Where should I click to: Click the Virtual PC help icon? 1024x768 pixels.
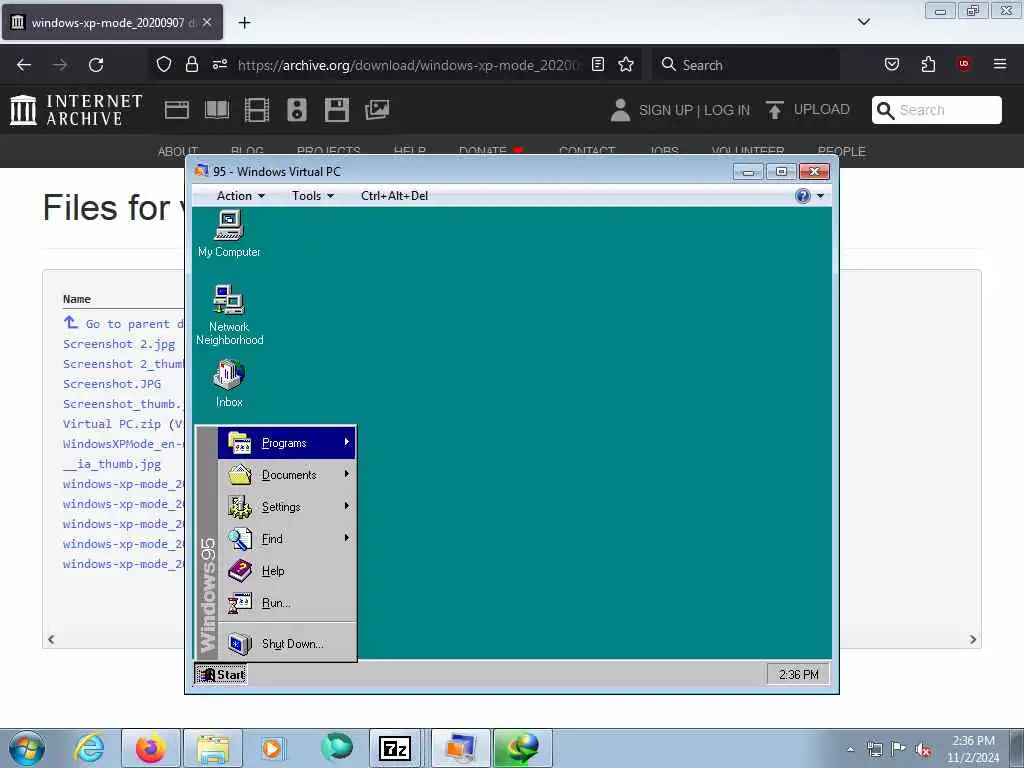[x=803, y=196]
